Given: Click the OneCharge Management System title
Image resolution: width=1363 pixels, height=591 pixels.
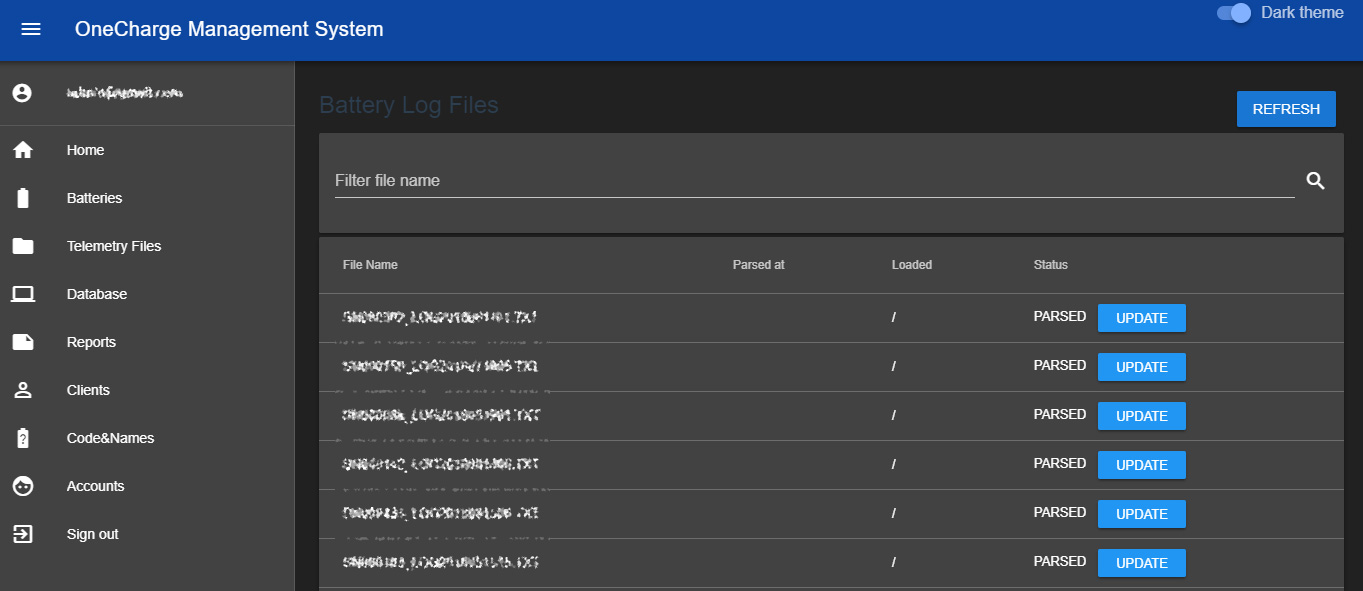Looking at the screenshot, I should tap(229, 29).
